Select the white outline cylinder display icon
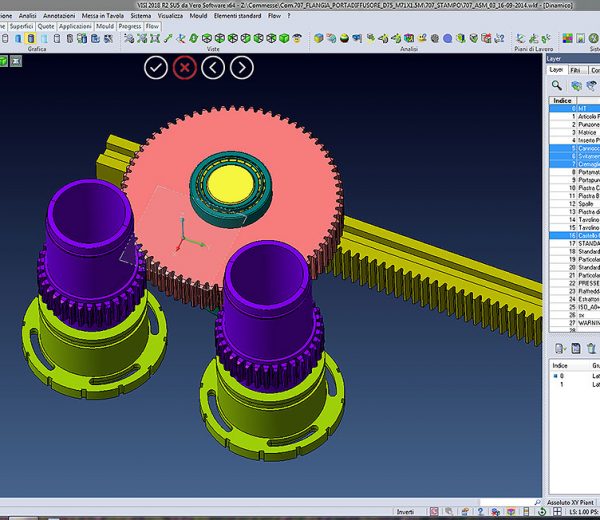The height and width of the screenshot is (520, 600). 57,38
